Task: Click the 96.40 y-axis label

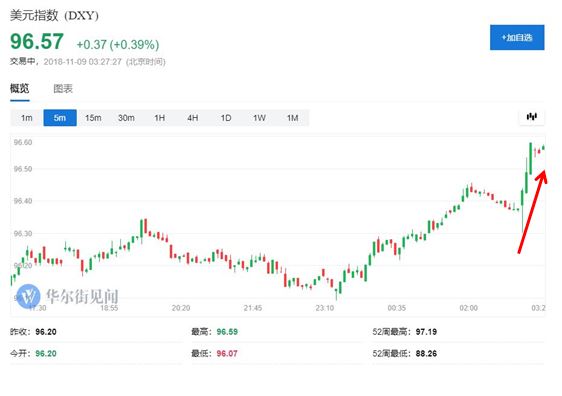Action: coord(23,201)
